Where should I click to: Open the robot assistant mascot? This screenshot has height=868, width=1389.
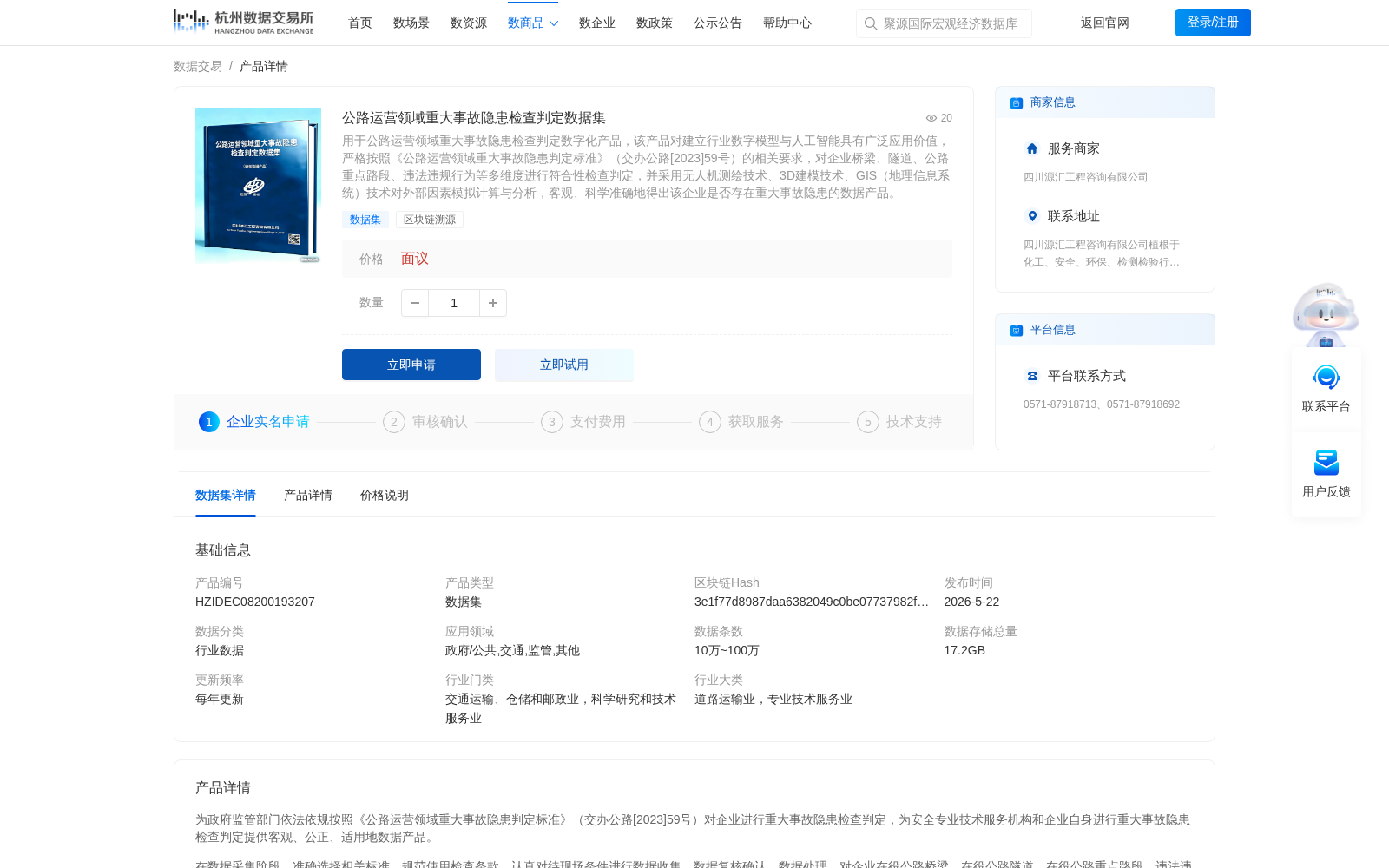coord(1326,315)
